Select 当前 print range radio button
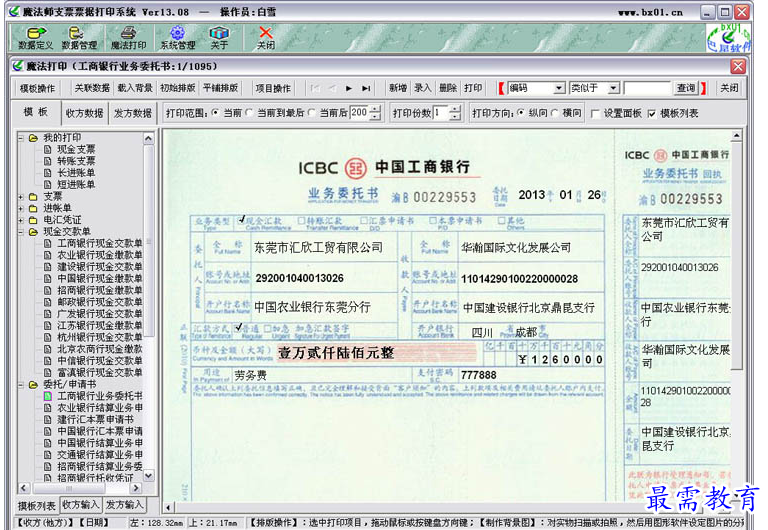Image resolution: width=768 pixels, height=530 pixels. click(215, 113)
